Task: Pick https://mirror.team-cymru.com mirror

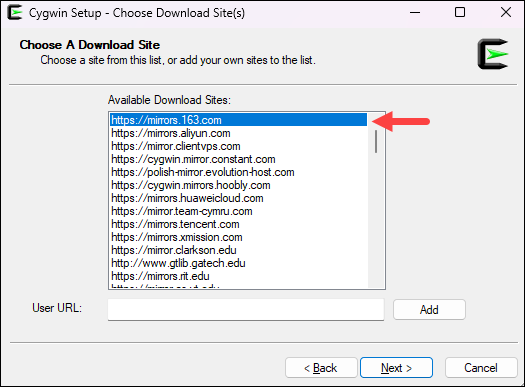Action: (239, 211)
